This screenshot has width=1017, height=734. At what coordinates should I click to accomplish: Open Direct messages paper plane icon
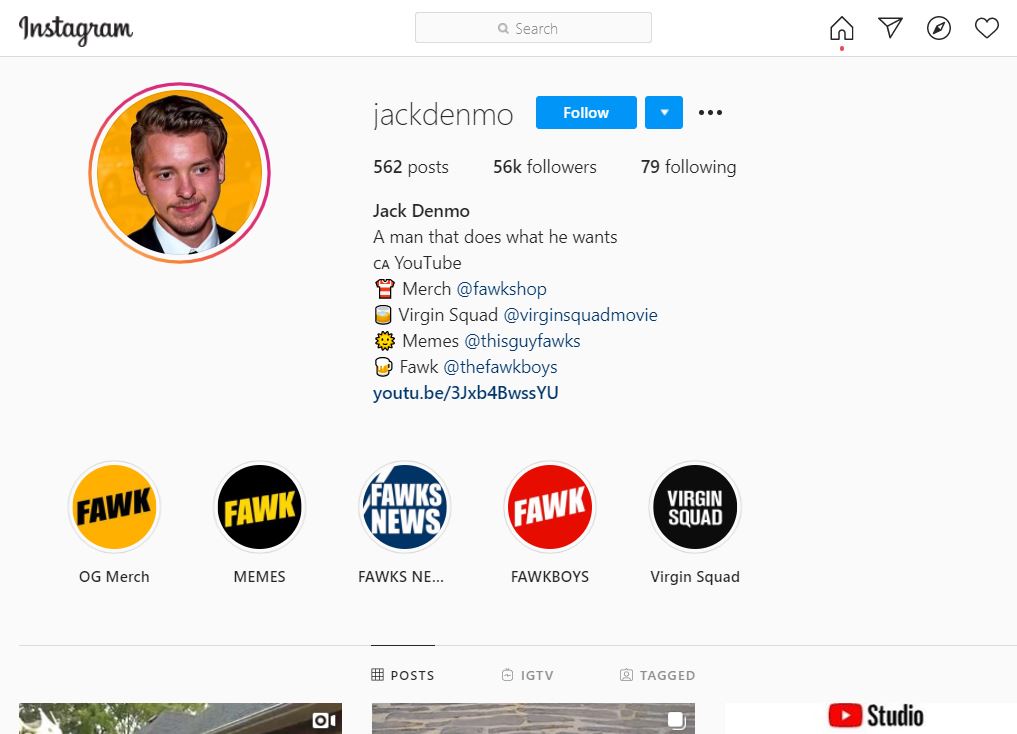tap(890, 28)
